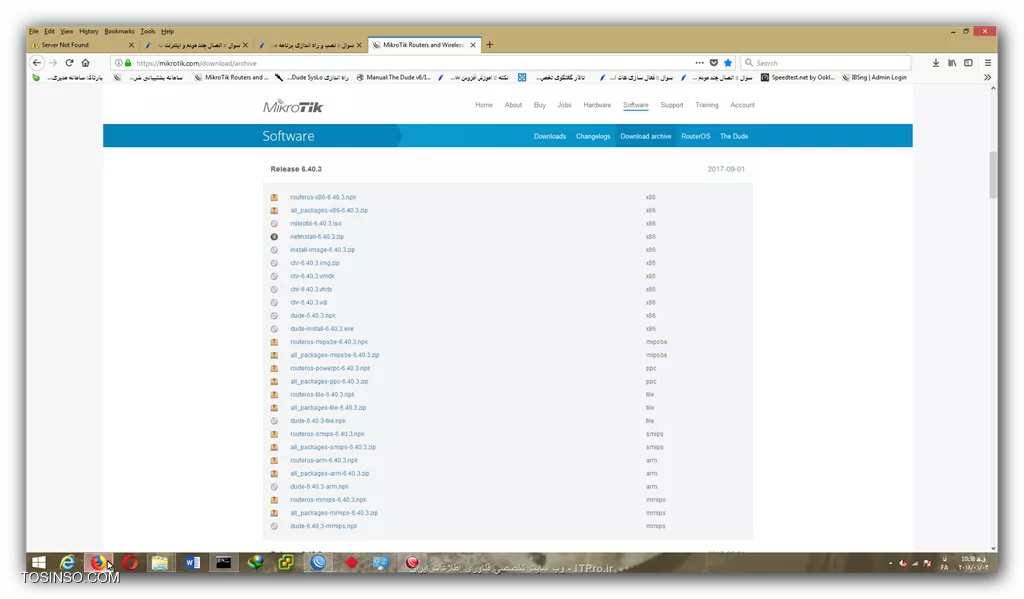Screen dimensions: 1024x599
Task: Open Changelogs sub-tab
Action: 593,136
